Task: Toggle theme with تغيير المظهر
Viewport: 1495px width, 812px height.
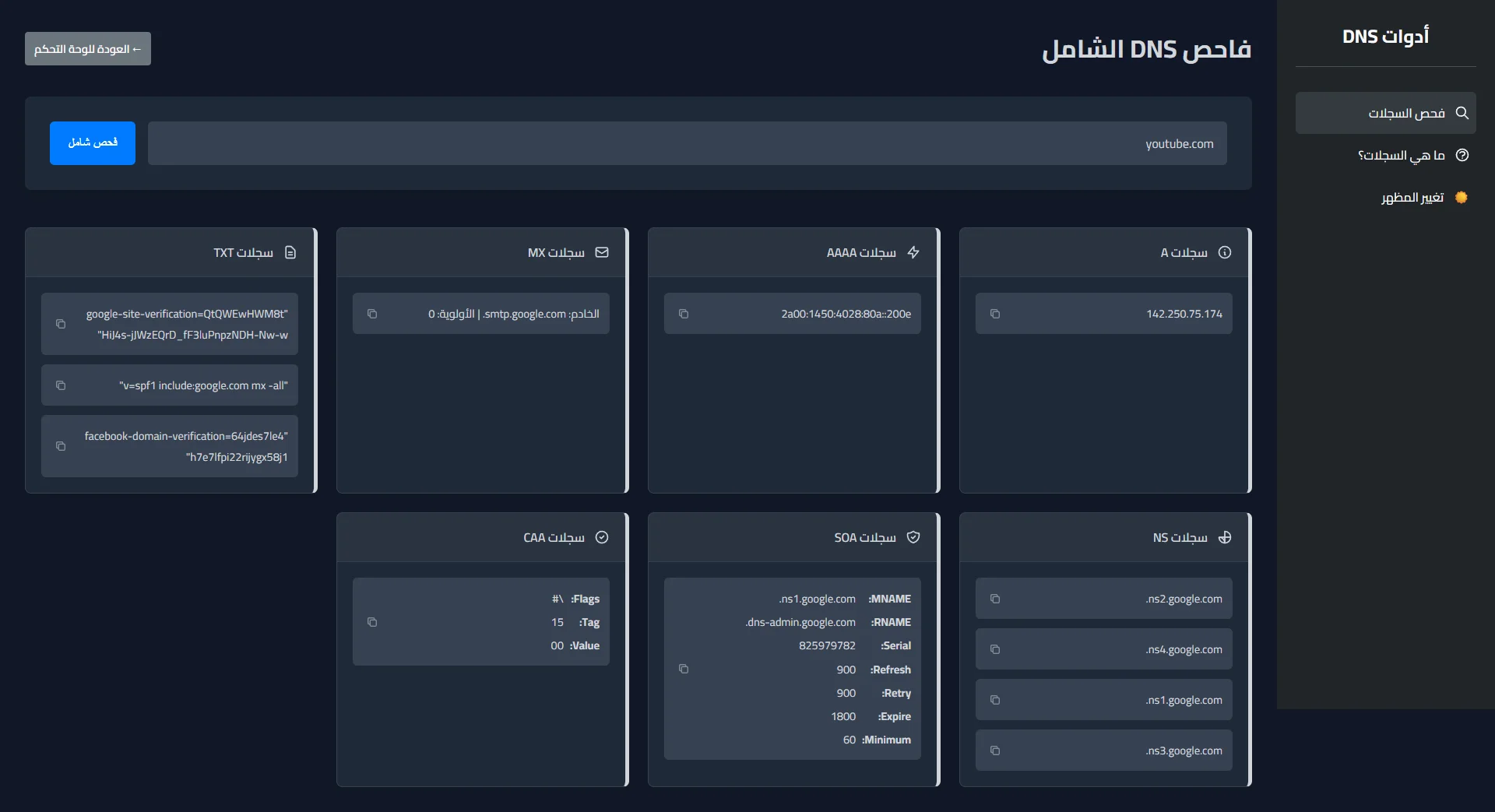Action: point(1412,198)
